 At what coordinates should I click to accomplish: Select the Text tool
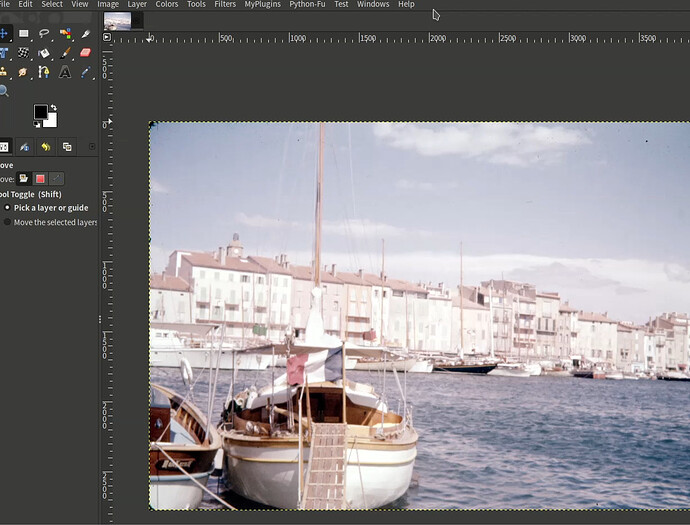[65, 72]
